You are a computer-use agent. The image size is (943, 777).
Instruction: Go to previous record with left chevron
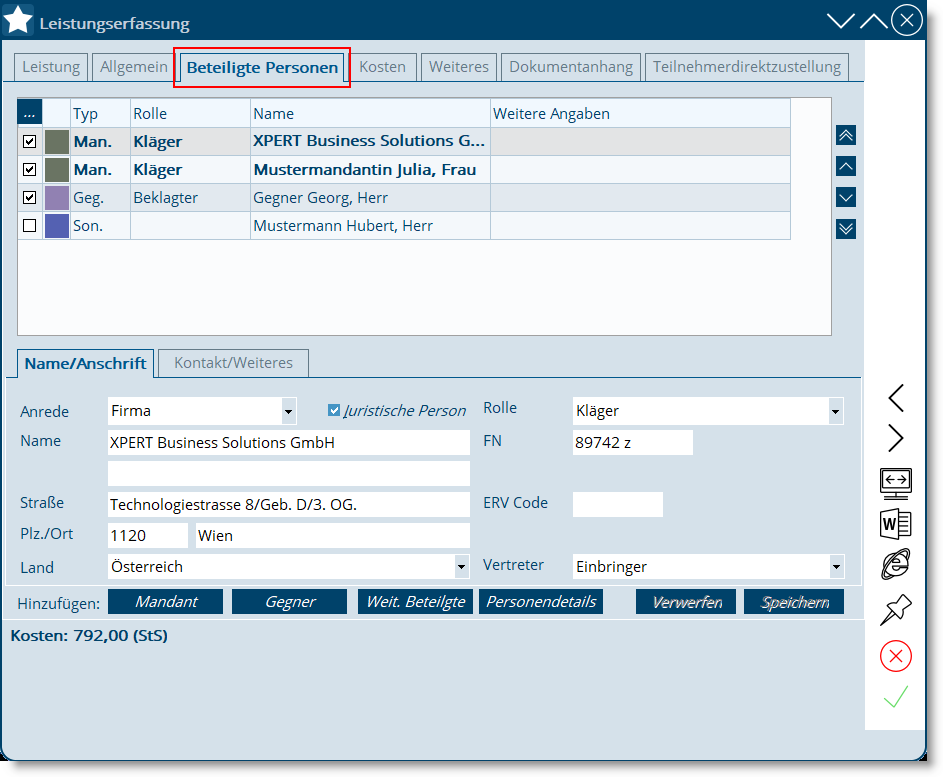click(895, 398)
